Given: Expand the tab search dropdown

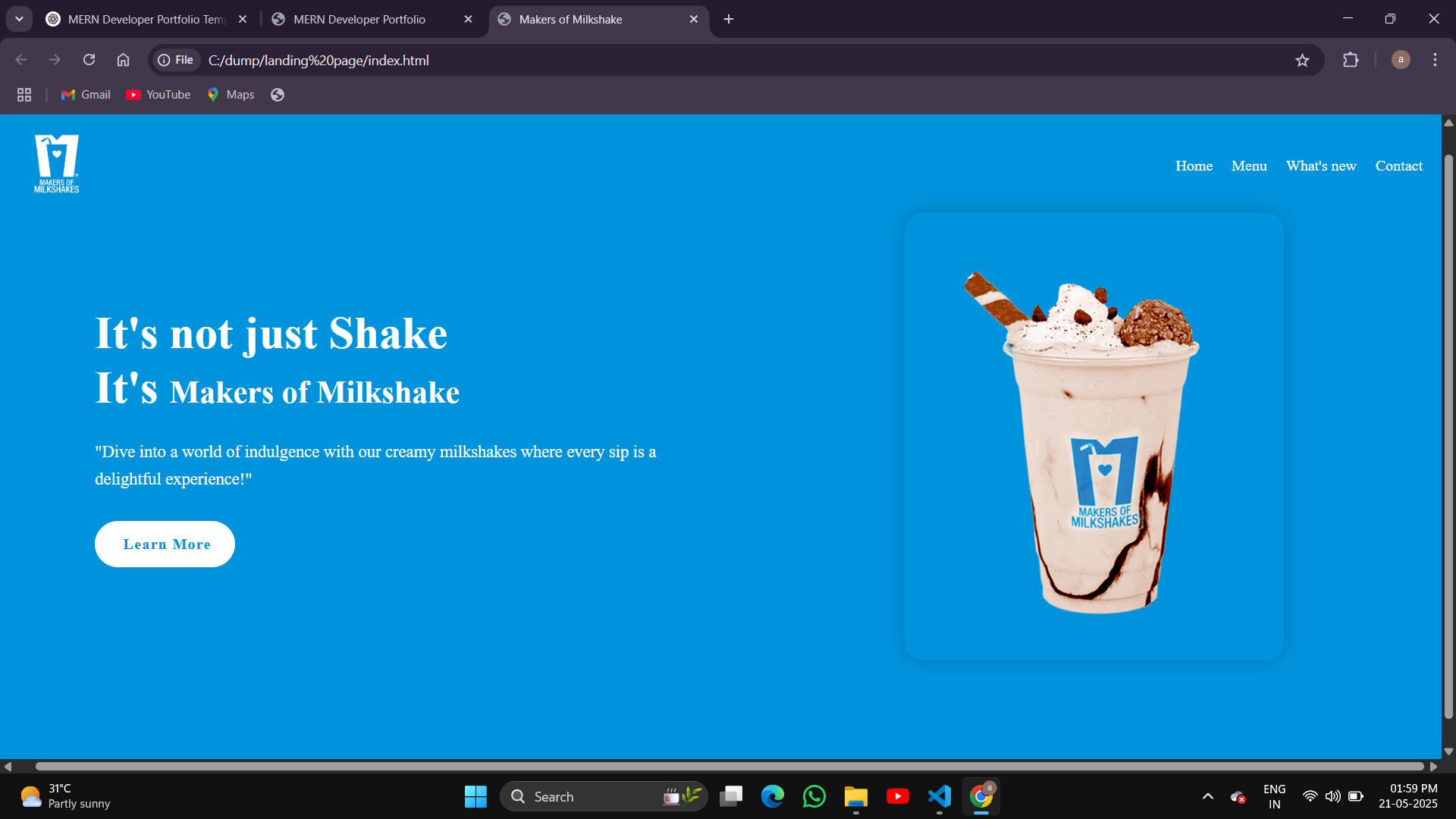Looking at the screenshot, I should point(19,19).
